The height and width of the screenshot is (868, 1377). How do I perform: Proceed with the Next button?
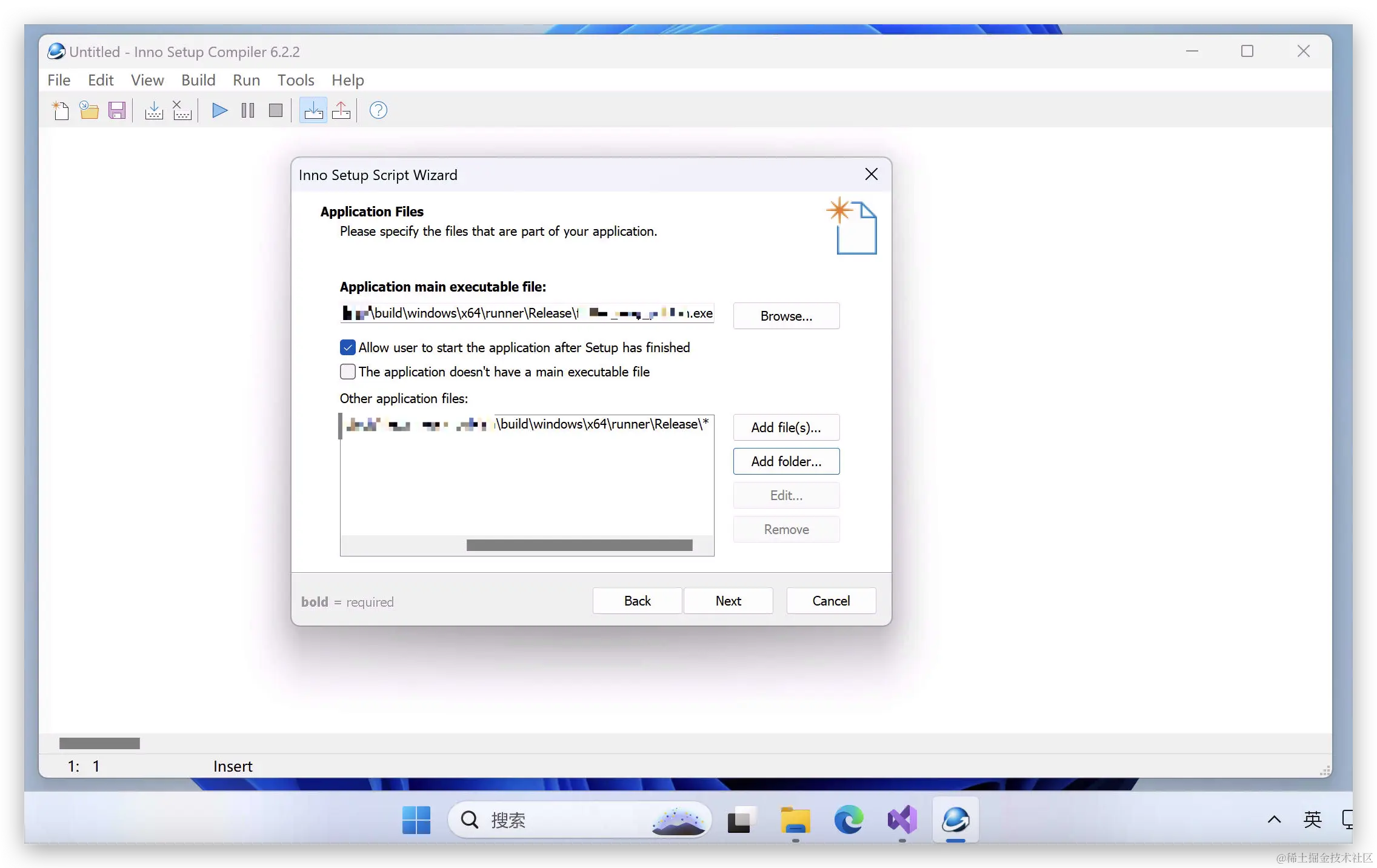pyautogui.click(x=728, y=601)
